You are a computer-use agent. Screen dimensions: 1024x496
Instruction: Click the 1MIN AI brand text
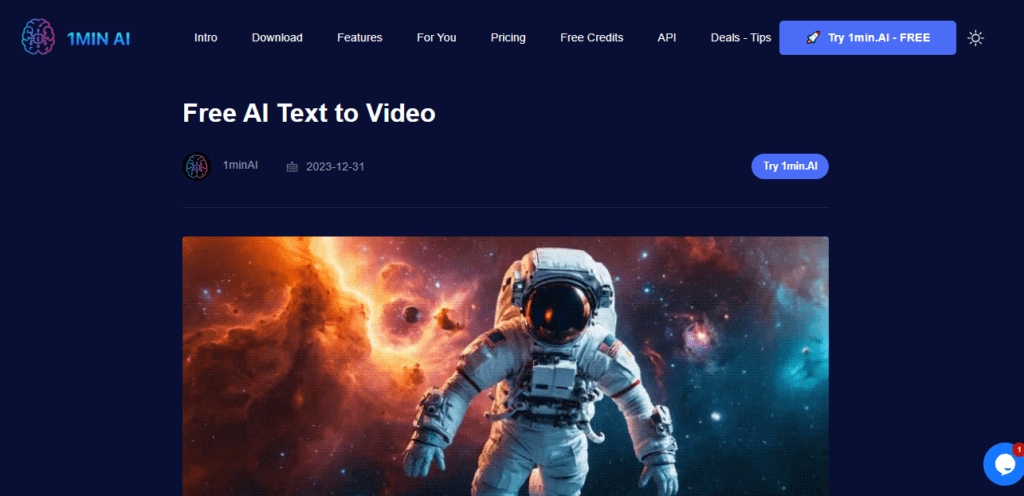click(98, 39)
